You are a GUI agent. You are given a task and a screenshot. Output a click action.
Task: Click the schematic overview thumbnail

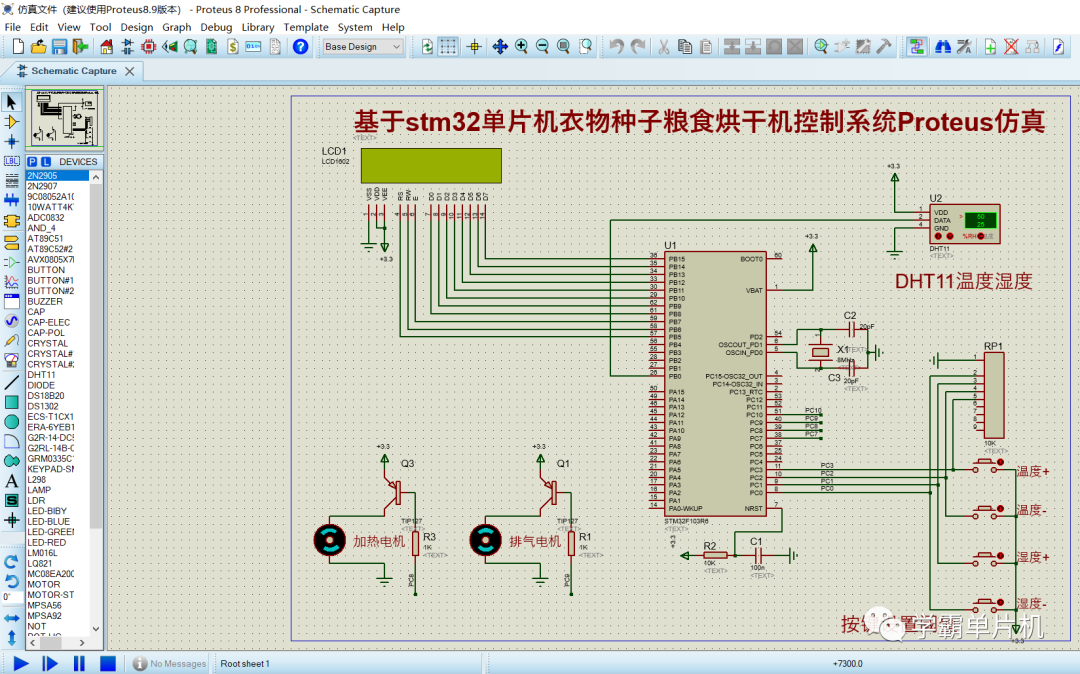[65, 118]
